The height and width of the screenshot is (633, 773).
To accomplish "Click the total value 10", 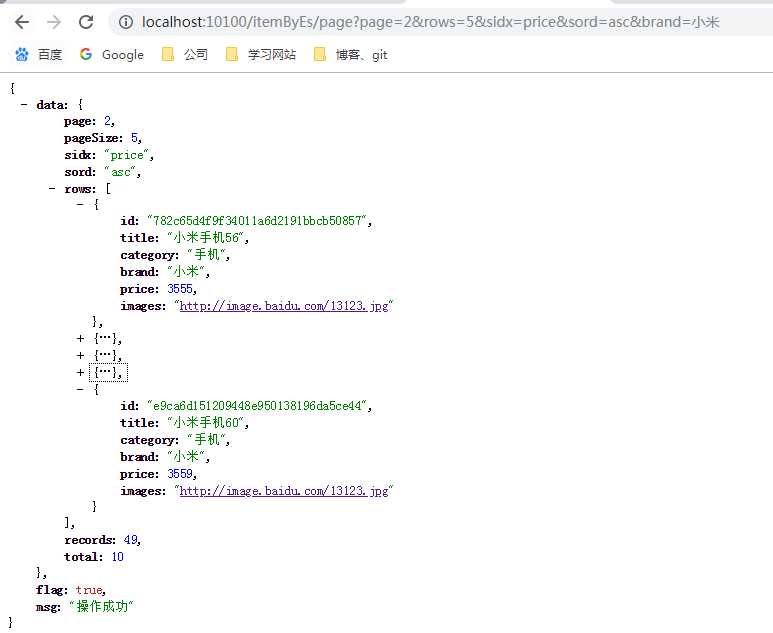I will pyautogui.click(x=117, y=557).
